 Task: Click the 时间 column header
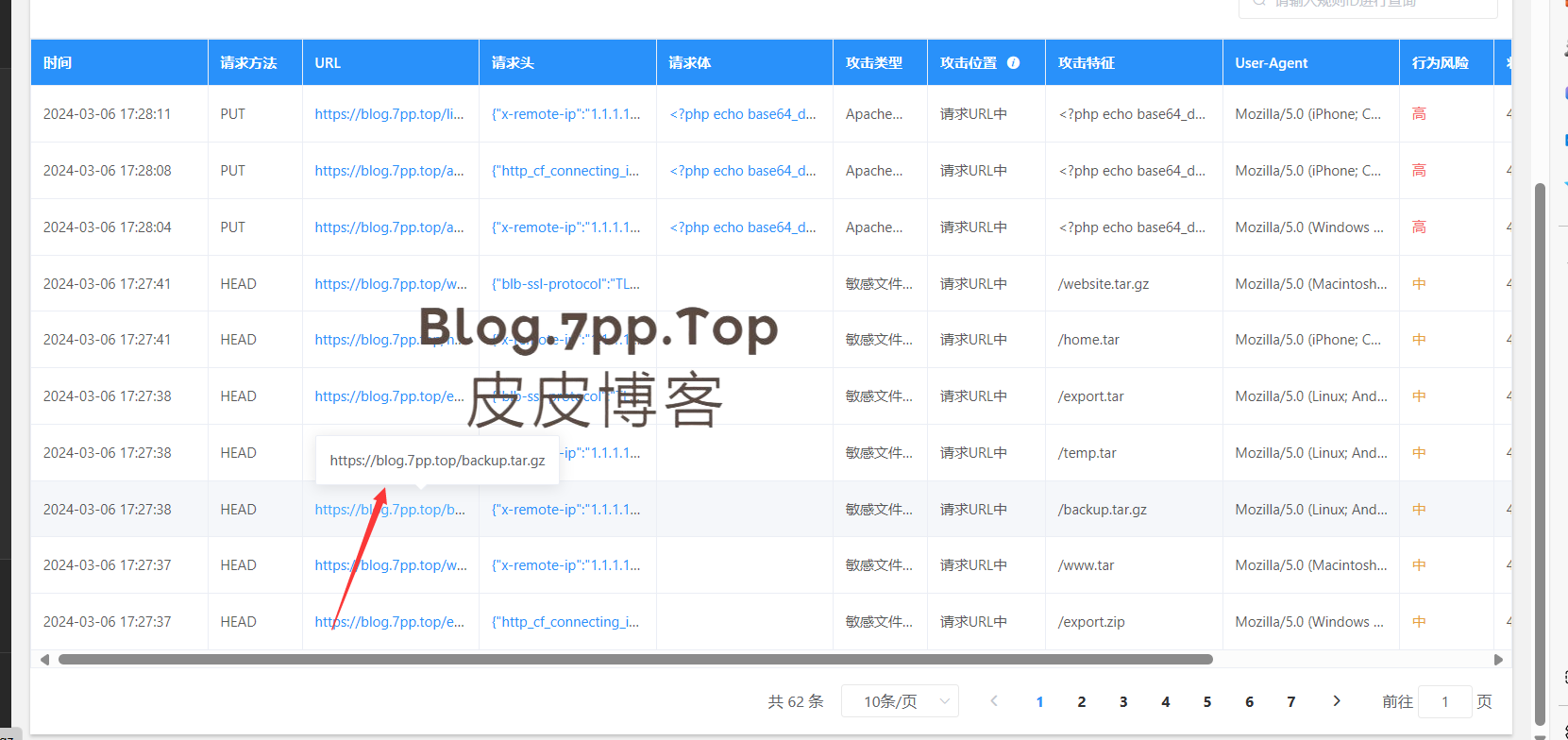tap(58, 63)
